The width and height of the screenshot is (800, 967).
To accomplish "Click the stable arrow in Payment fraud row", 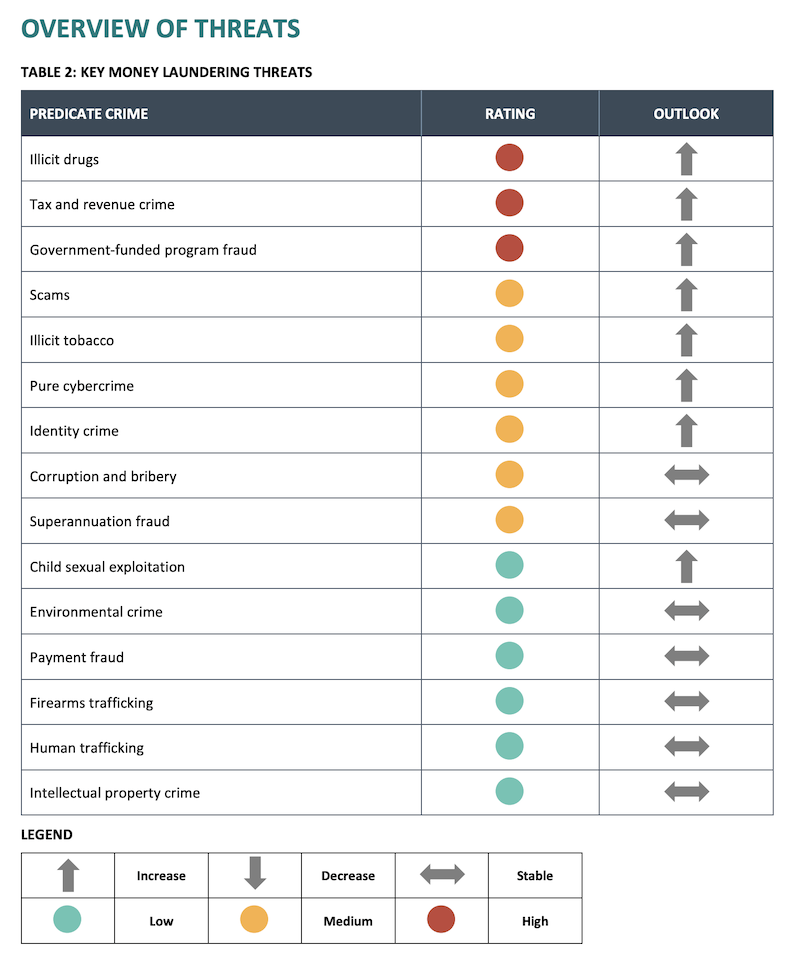I will click(686, 656).
